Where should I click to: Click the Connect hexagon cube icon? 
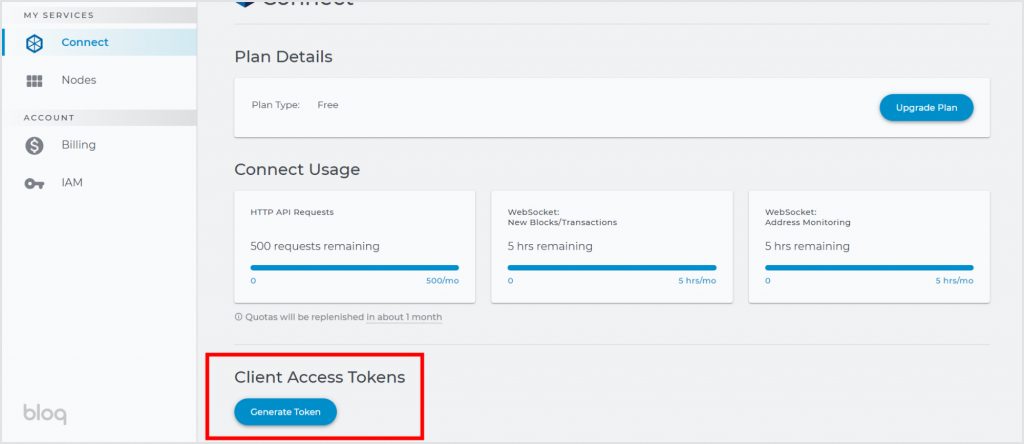(x=34, y=43)
